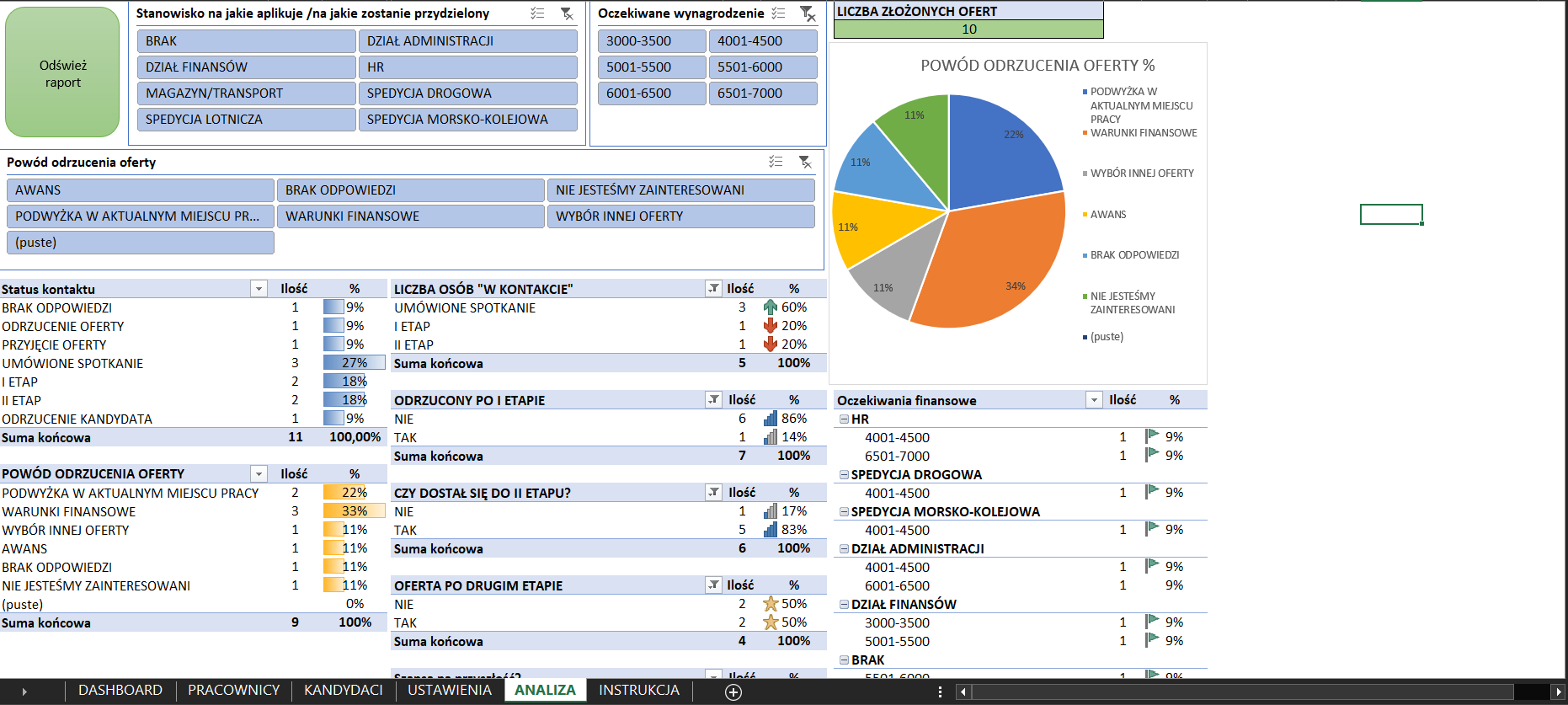1568x705 pixels.
Task: Select SPEDYCJA LOTNICZA slicer button
Action: click(x=247, y=120)
